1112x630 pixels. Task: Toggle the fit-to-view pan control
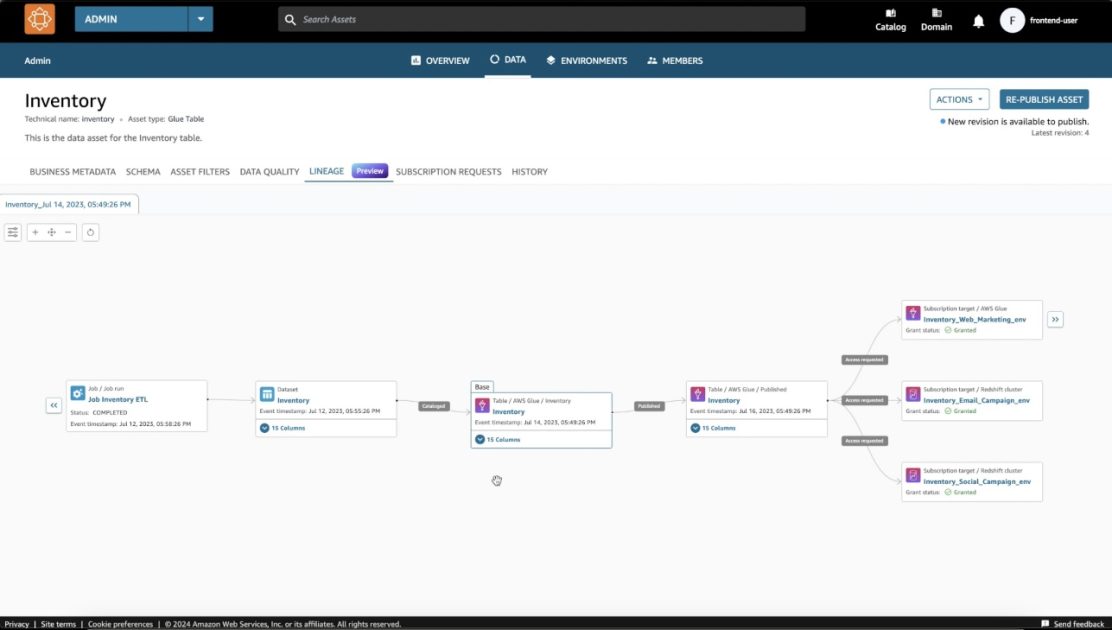pos(51,232)
